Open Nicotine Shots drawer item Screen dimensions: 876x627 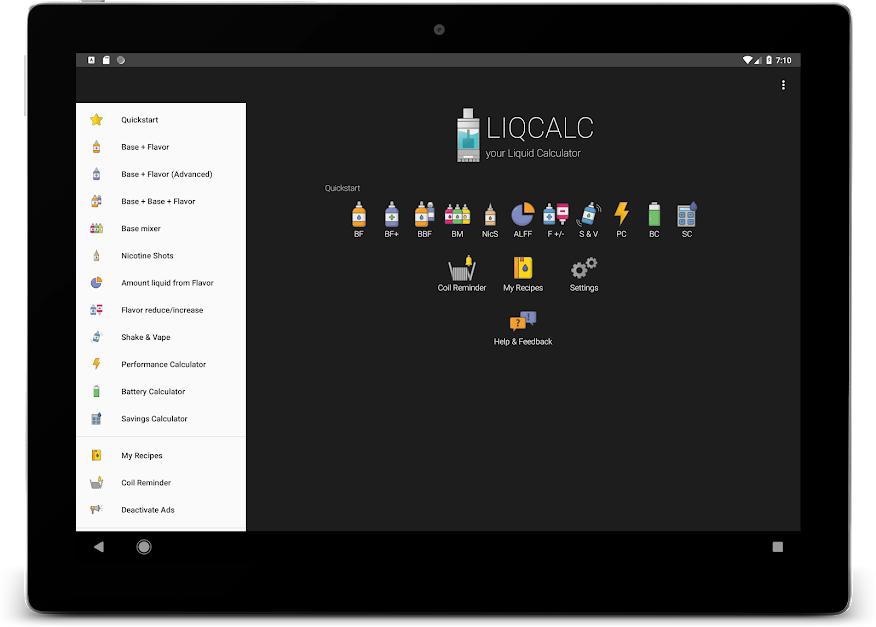[161, 255]
